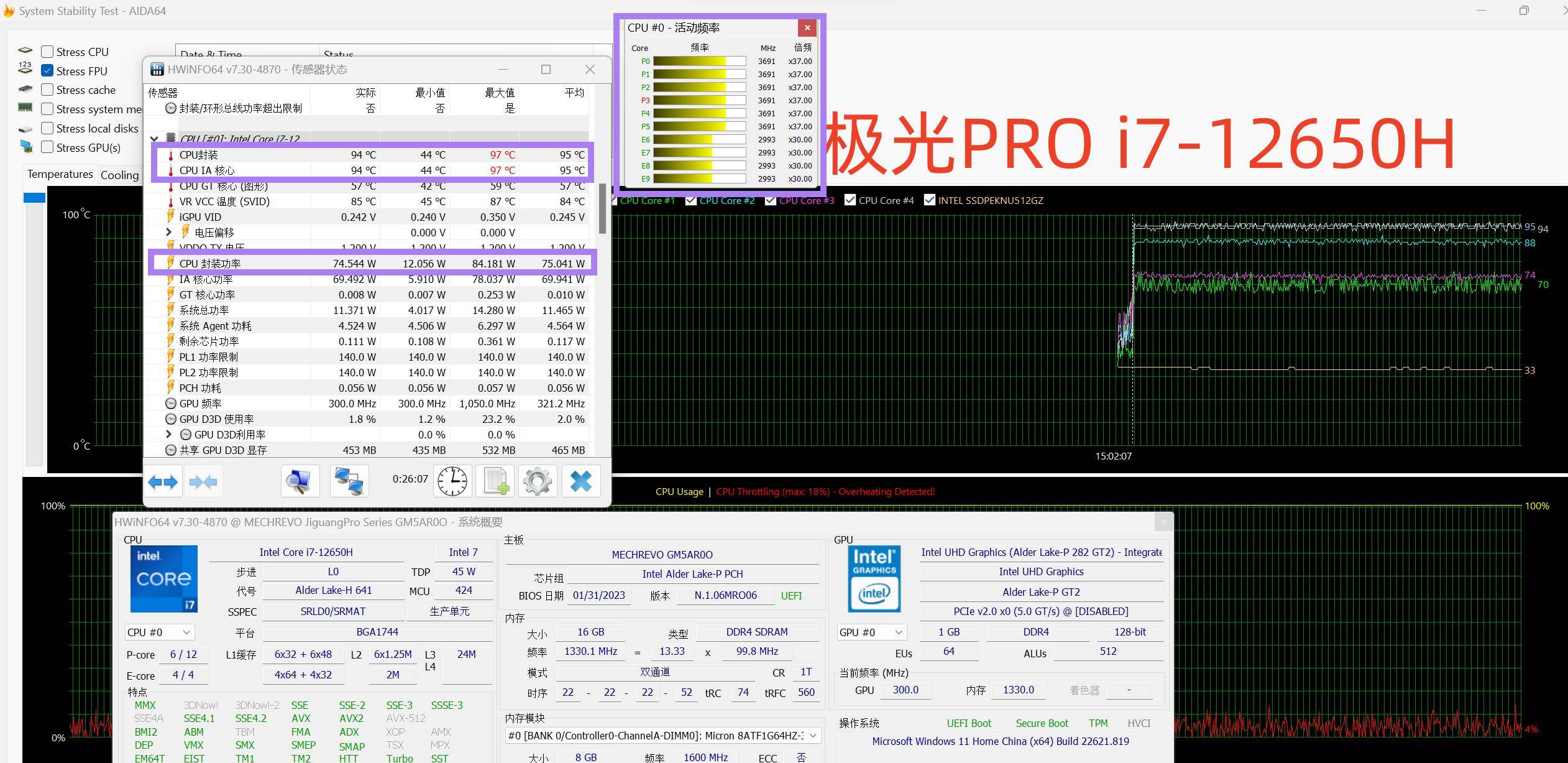Enable the Stress CPU checkbox
This screenshot has width=1568, height=763.
click(x=47, y=52)
